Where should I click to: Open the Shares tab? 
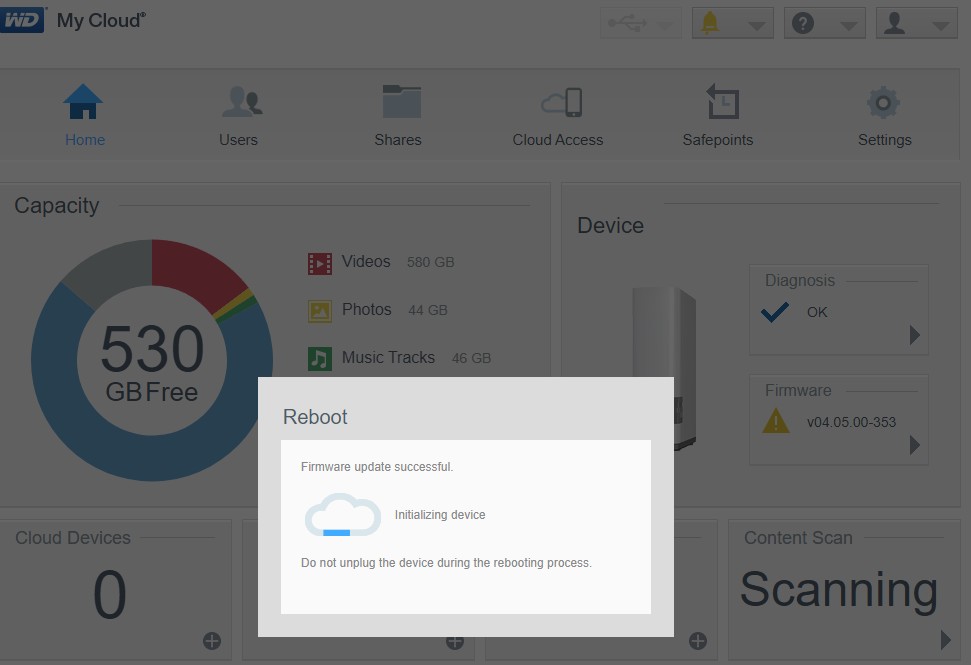click(x=398, y=116)
